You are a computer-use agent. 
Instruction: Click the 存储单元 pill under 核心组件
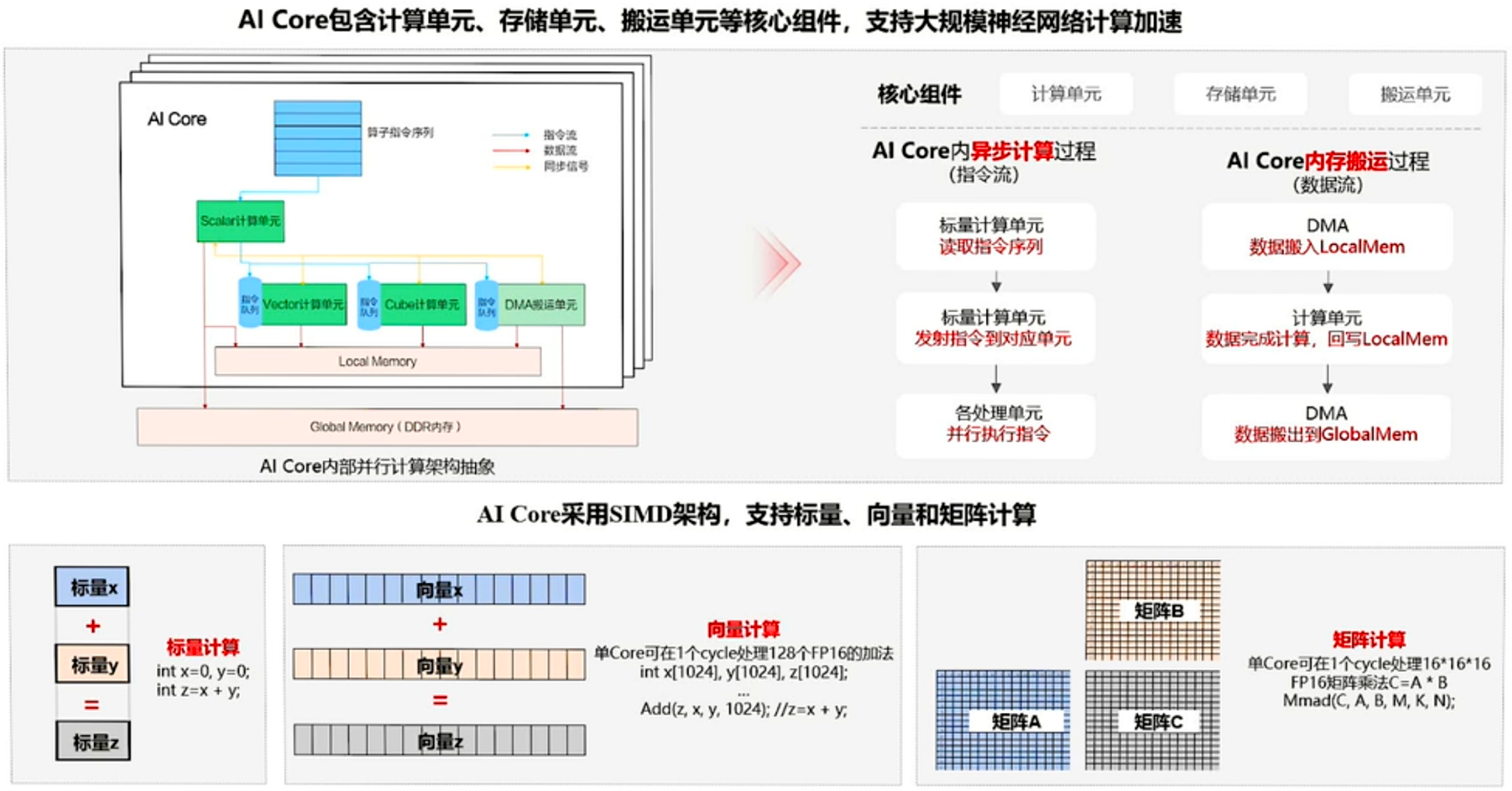[x=1240, y=94]
